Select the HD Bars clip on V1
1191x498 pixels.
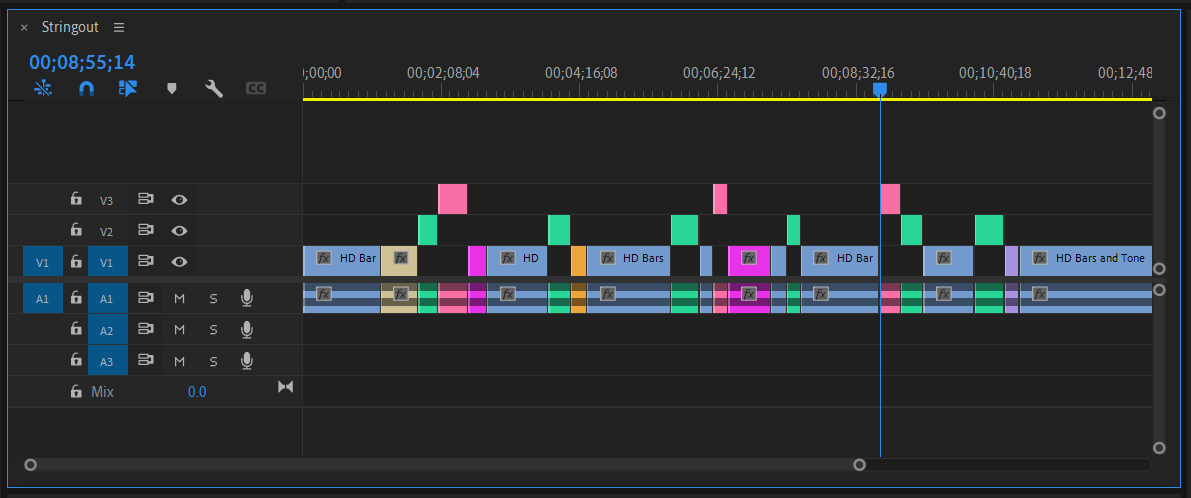[x=628, y=261]
